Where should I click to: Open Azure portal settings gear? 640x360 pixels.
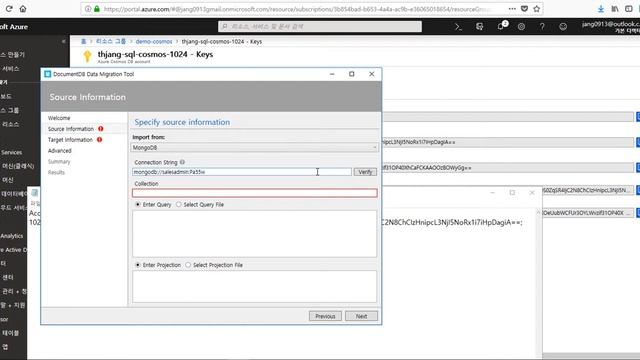(x=521, y=27)
